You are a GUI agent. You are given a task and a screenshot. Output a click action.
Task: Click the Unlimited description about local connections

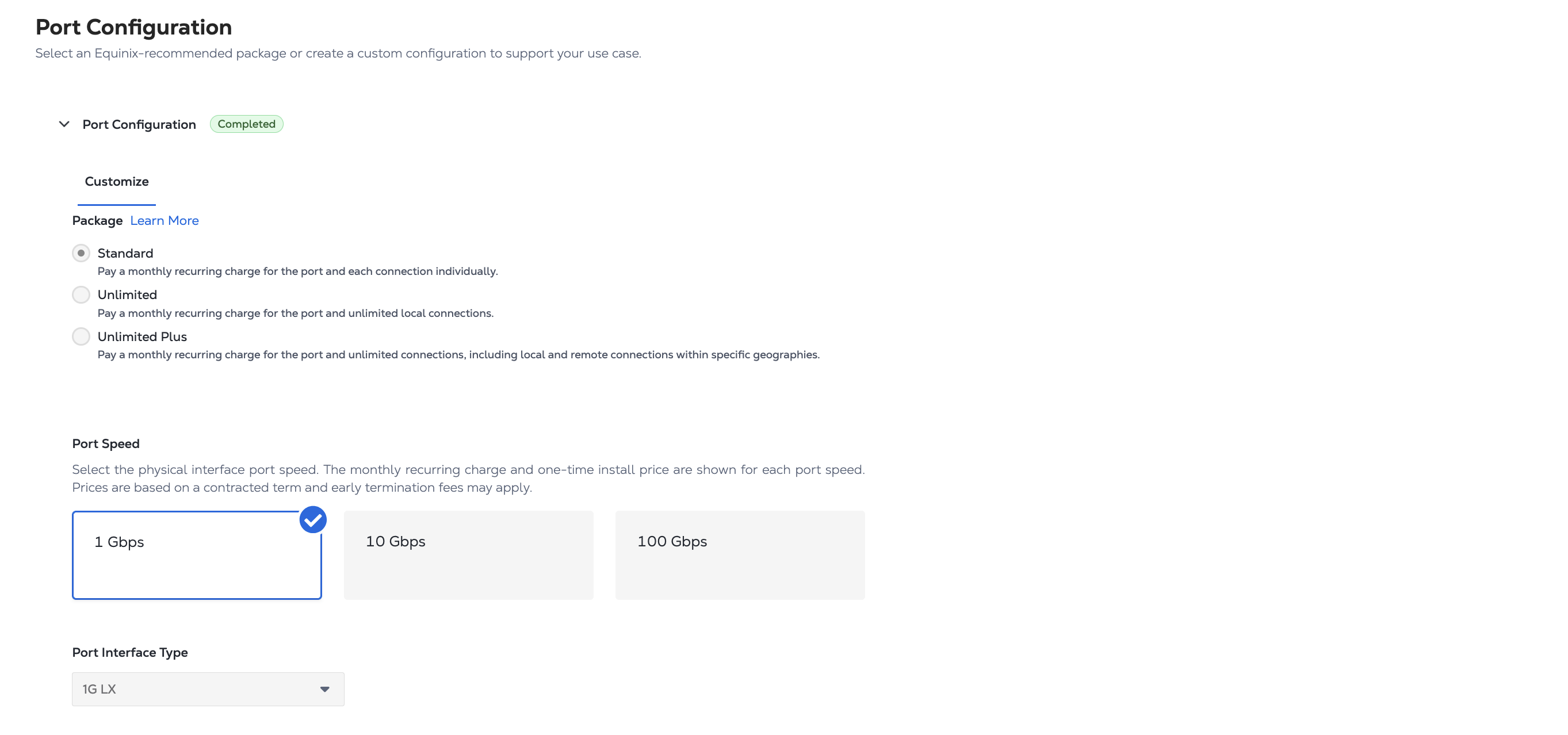point(295,313)
